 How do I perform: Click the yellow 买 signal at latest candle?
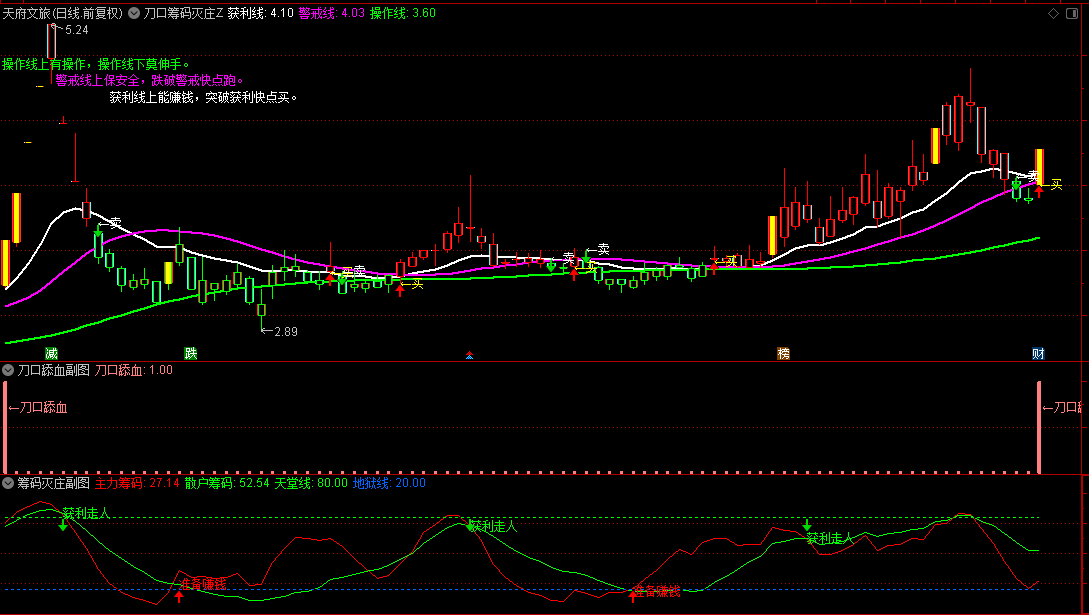point(1056,184)
